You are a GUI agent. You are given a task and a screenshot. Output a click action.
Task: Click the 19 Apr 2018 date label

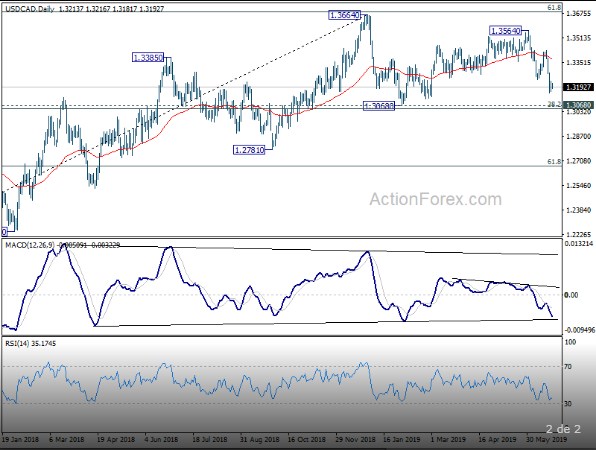point(116,439)
